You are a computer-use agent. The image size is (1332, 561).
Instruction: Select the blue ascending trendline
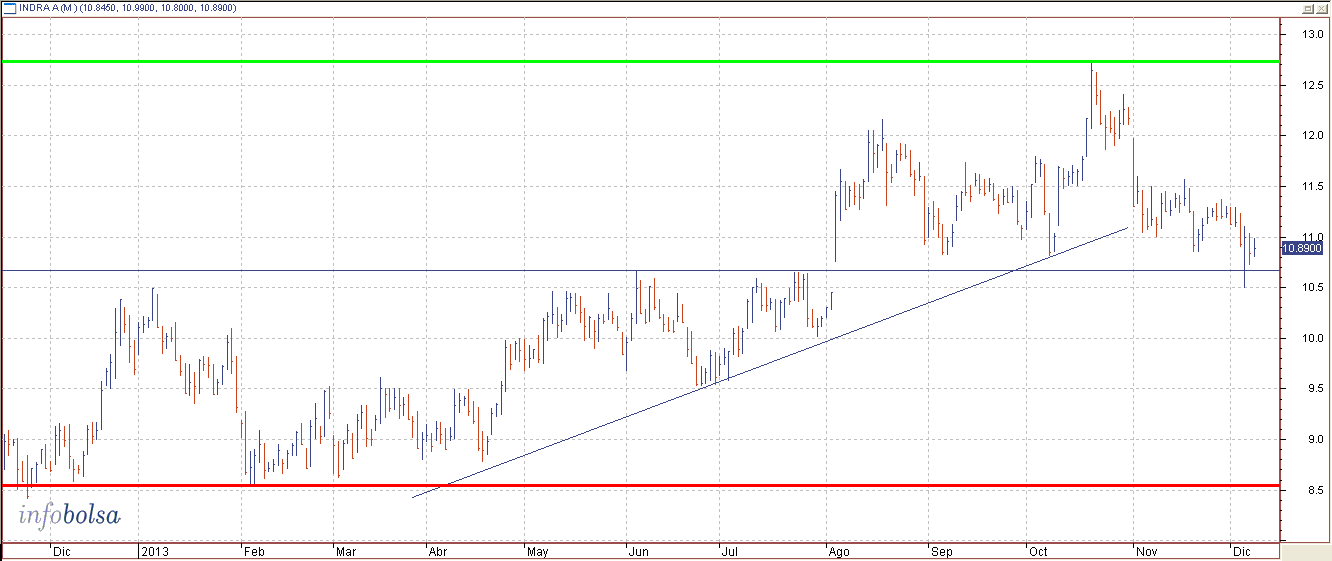pos(770,362)
